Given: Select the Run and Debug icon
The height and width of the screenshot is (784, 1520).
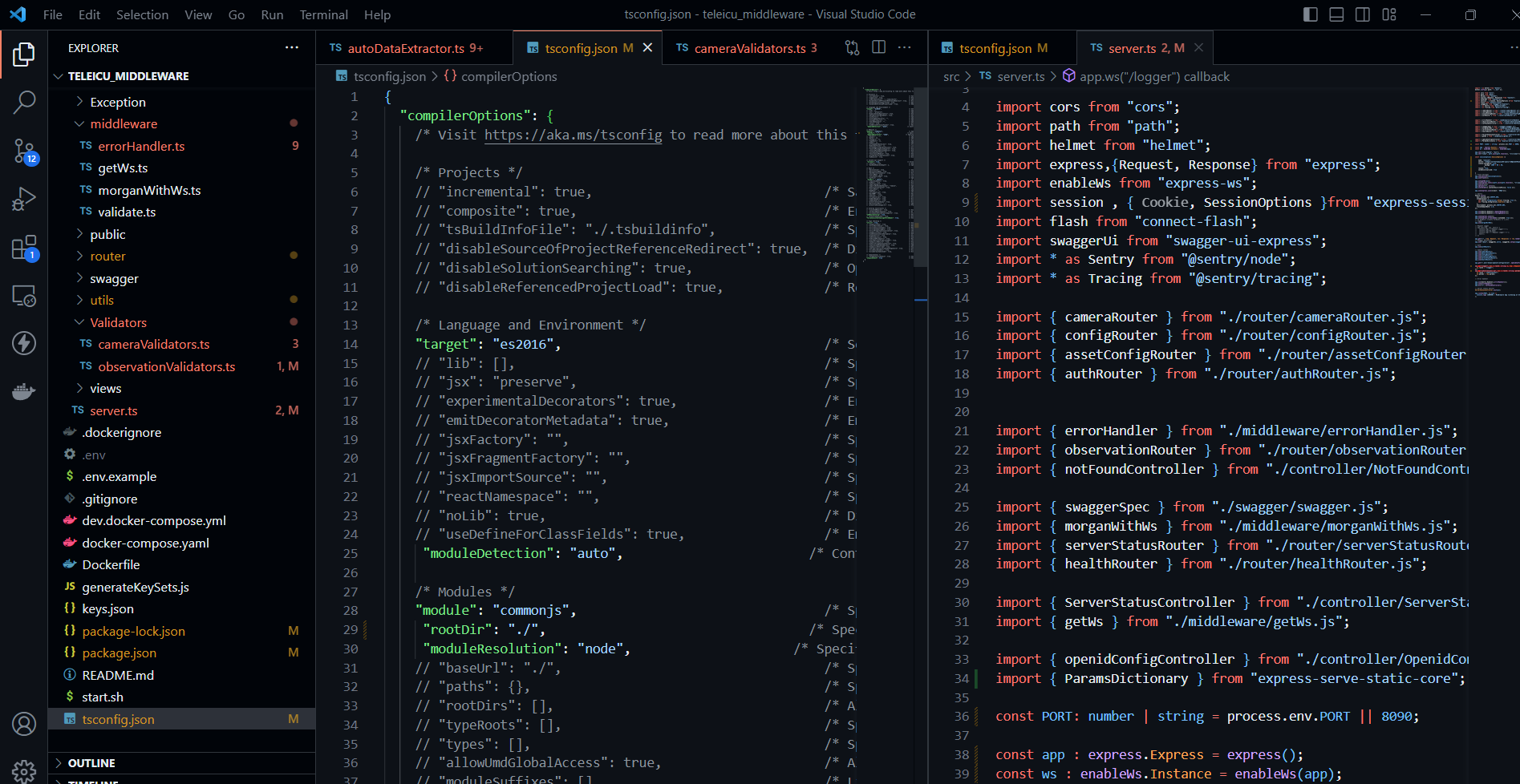Looking at the screenshot, I should click(x=24, y=199).
